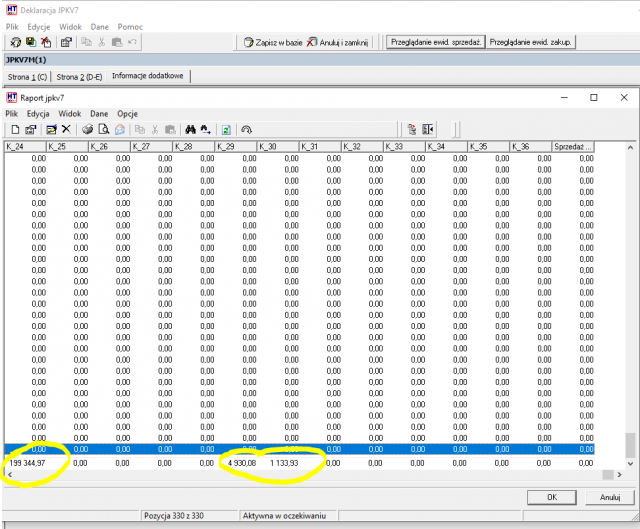Close the Raport jpkv7 window
The height and width of the screenshot is (529, 640).
point(624,98)
